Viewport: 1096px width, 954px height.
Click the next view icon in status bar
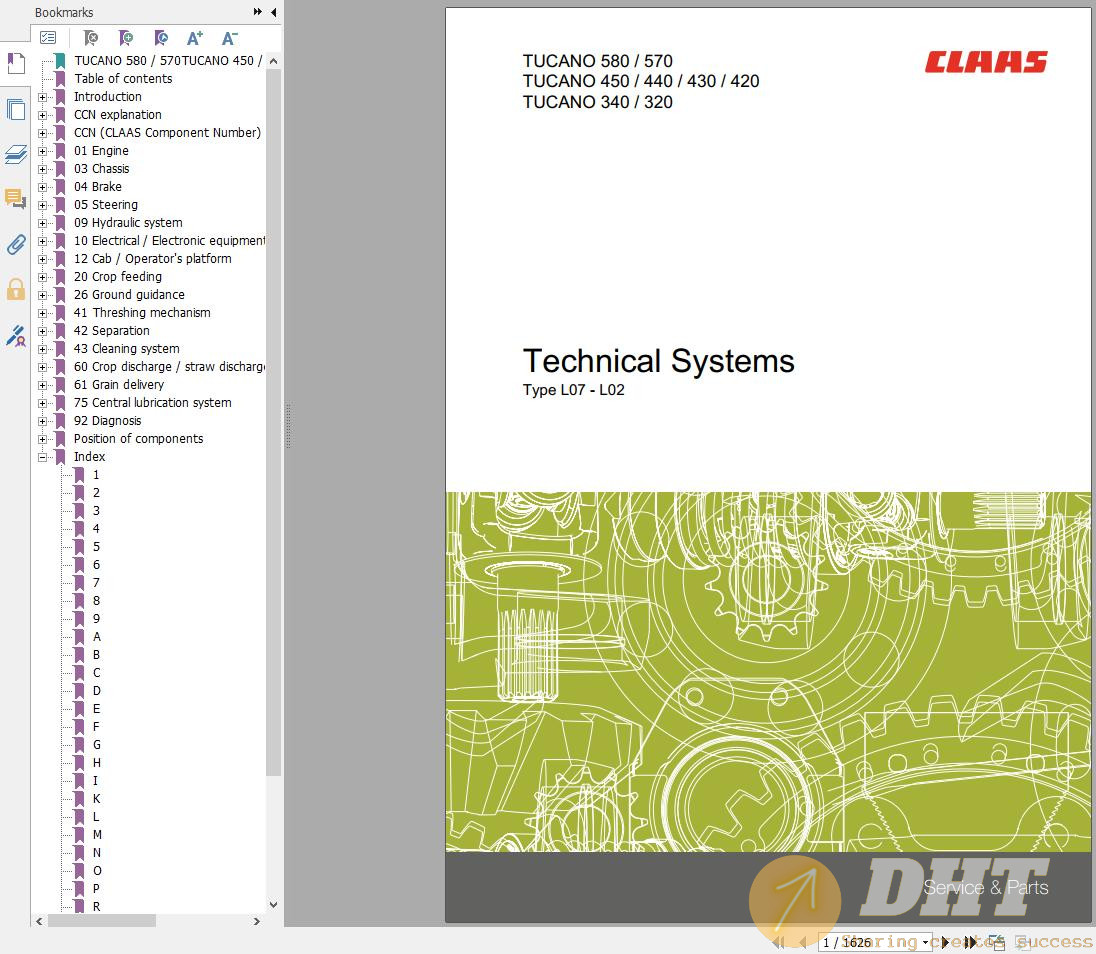point(1022,943)
